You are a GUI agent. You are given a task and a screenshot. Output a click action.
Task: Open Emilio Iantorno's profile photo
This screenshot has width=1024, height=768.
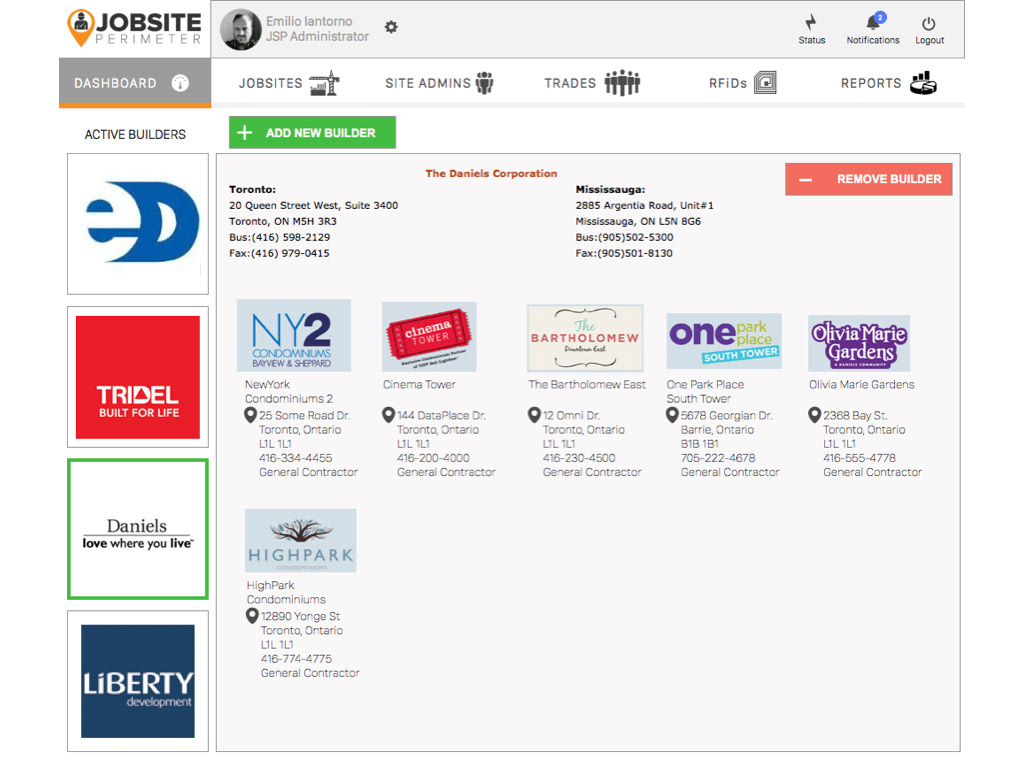241,29
